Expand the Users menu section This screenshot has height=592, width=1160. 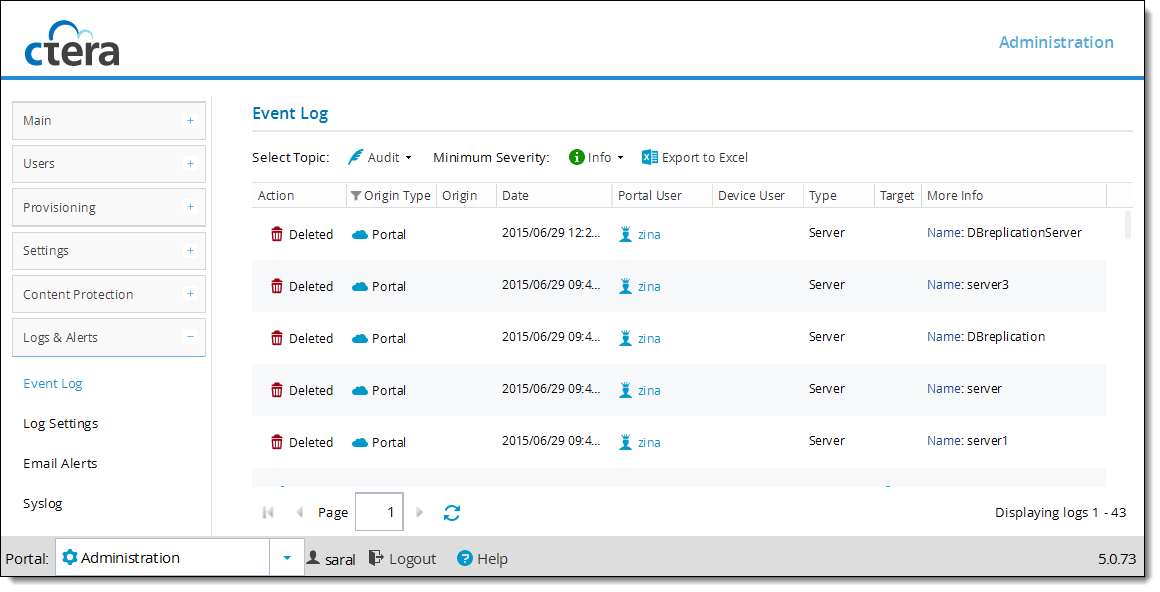coord(109,164)
